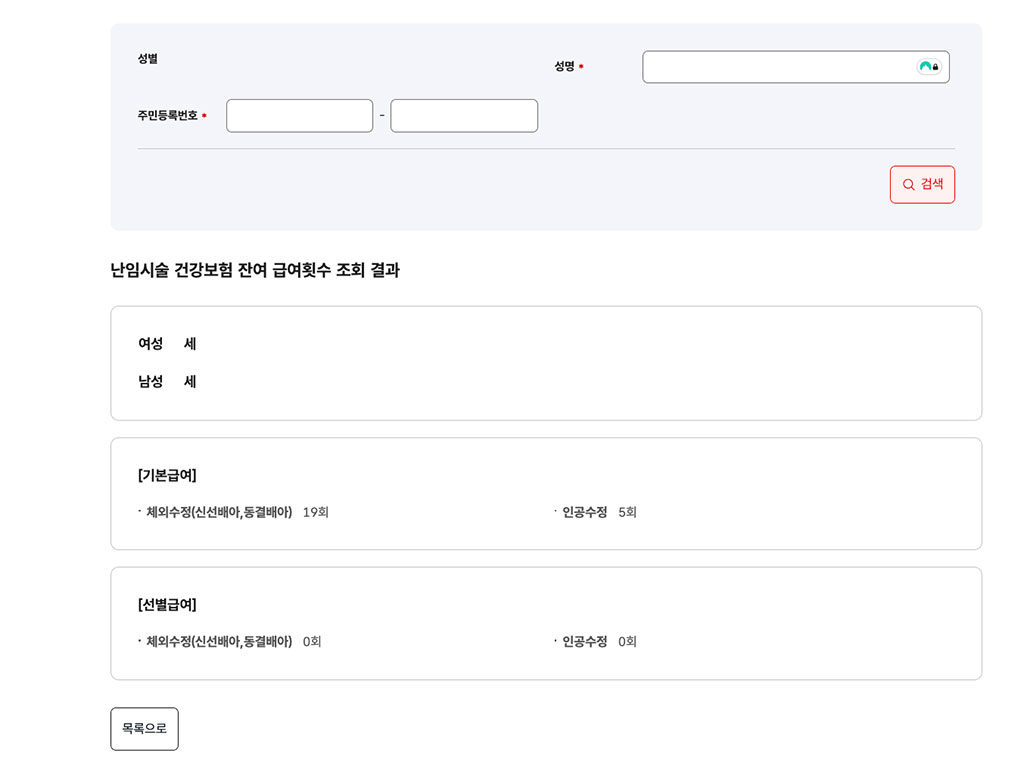Viewport: 1024px width, 768px height.
Task: Click the second 주민등록번호 digit box
Action: [463, 115]
